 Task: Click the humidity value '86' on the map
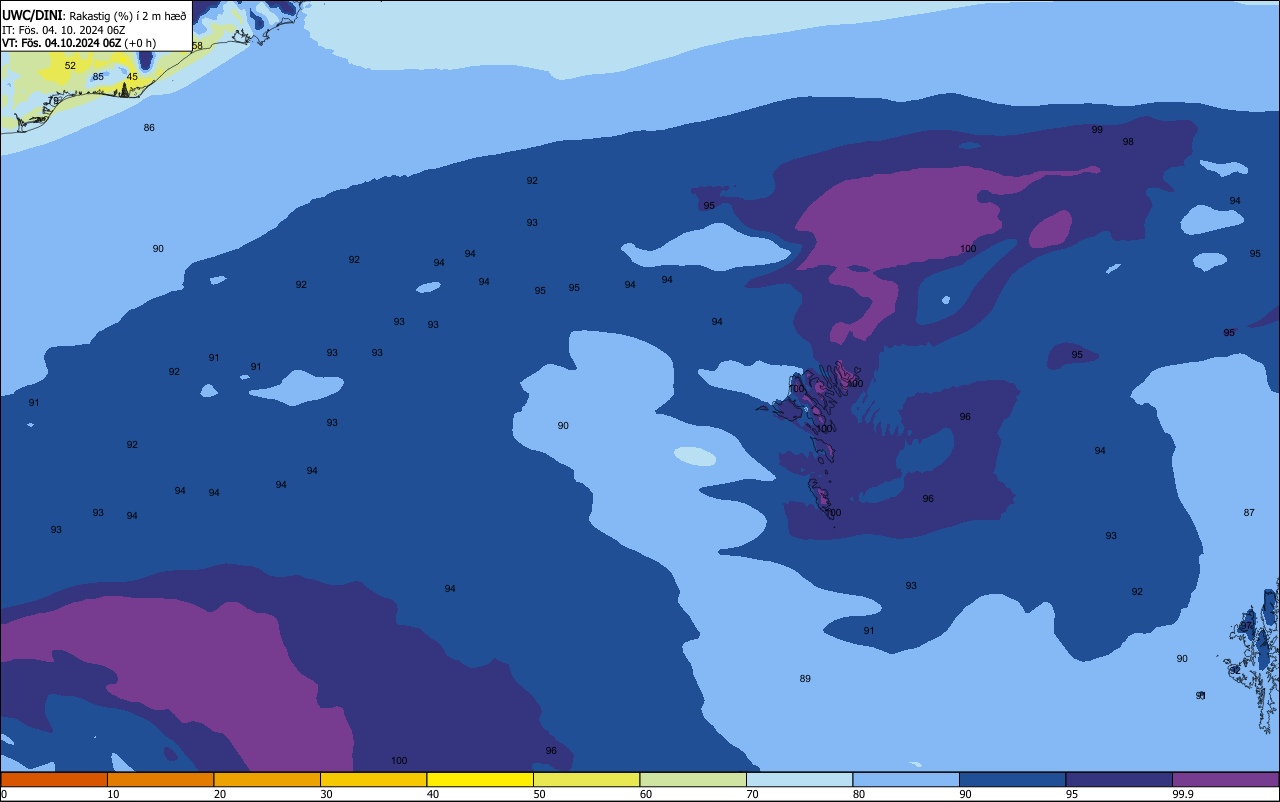(149, 128)
